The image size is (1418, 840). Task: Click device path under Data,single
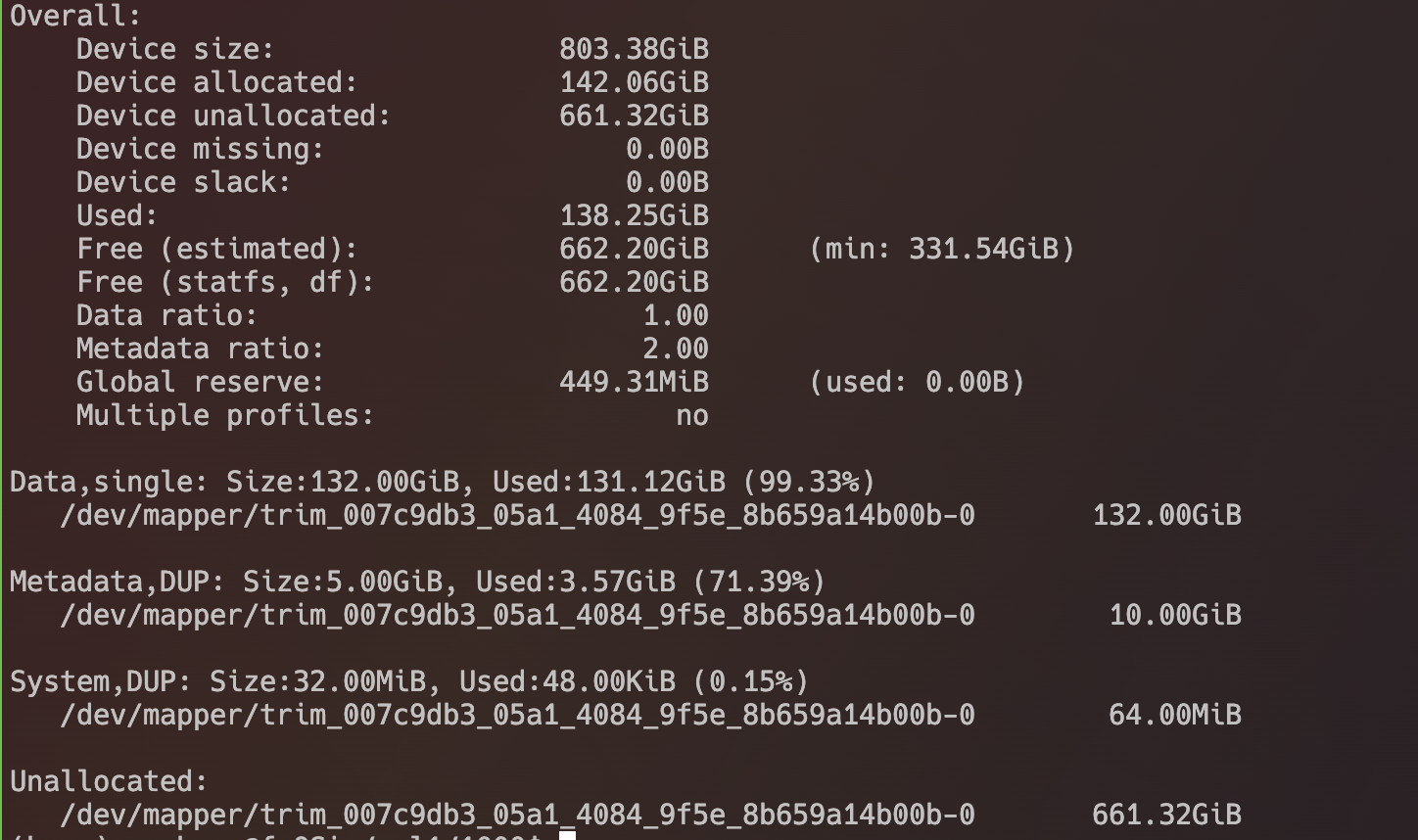[x=517, y=515]
